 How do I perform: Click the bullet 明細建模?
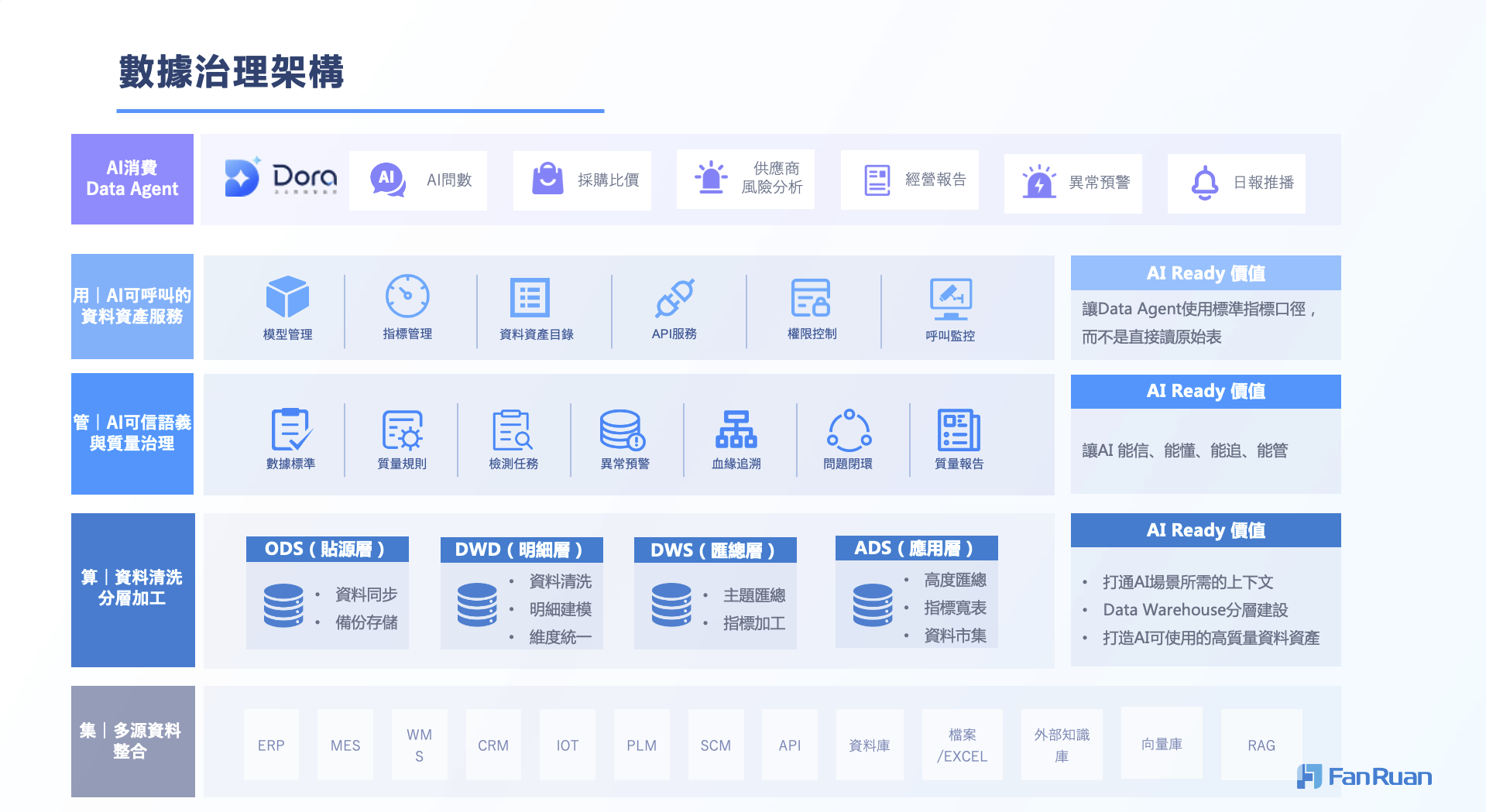(561, 609)
